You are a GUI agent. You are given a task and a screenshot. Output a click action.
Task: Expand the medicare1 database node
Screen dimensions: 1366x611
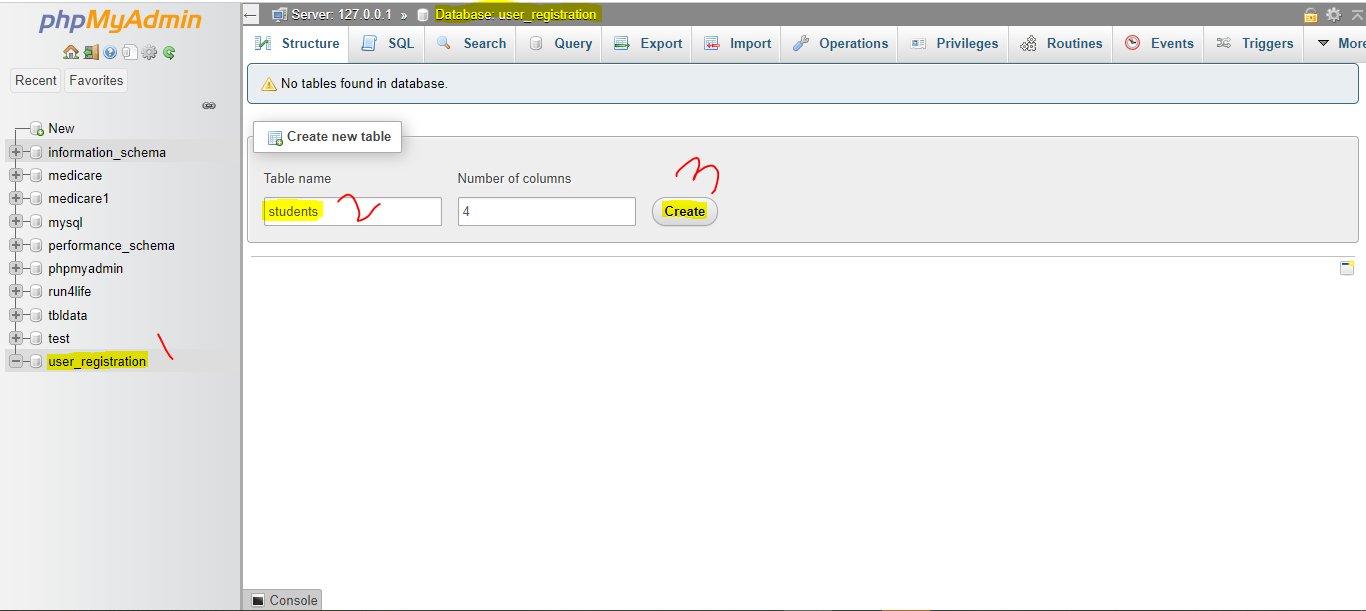pos(16,198)
